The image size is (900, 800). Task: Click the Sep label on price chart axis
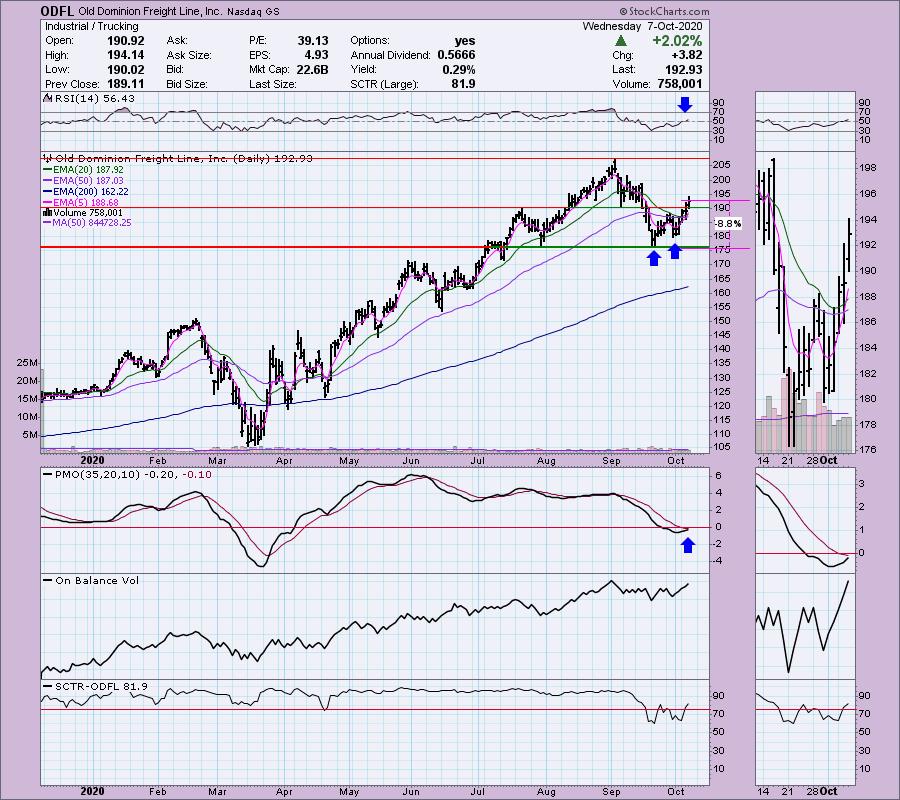coord(611,461)
